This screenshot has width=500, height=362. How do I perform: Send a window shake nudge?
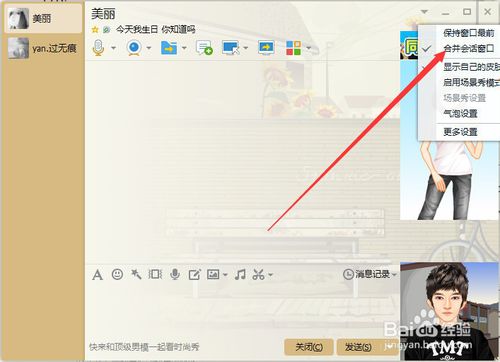(155, 274)
